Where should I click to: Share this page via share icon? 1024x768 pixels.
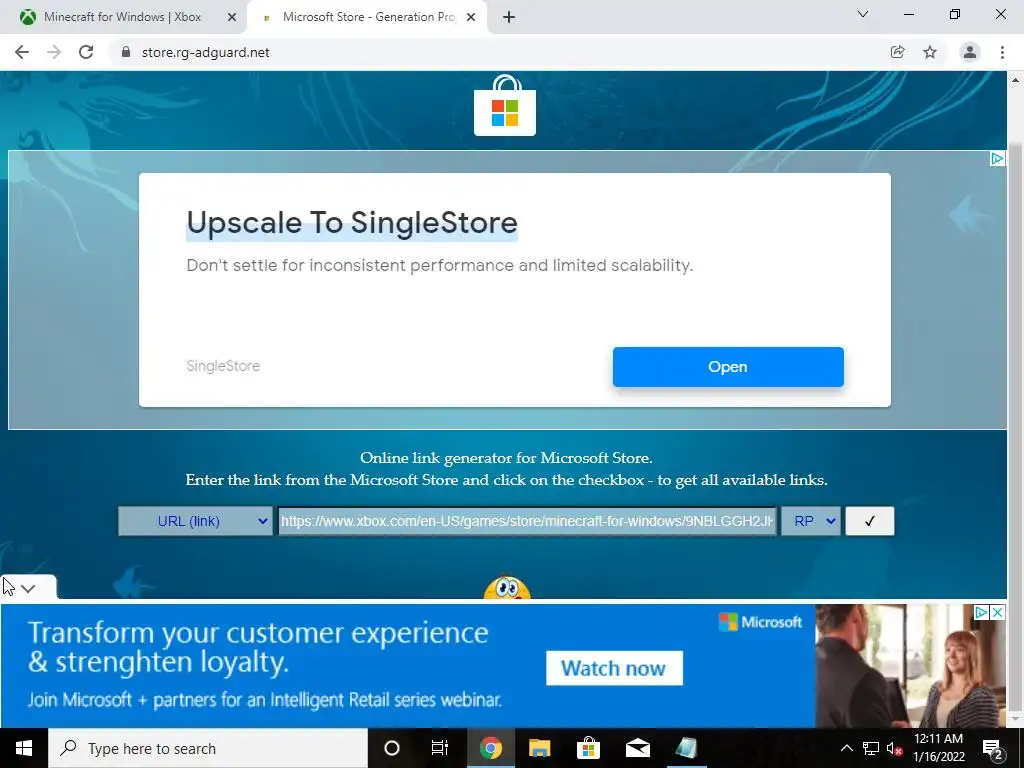[897, 52]
